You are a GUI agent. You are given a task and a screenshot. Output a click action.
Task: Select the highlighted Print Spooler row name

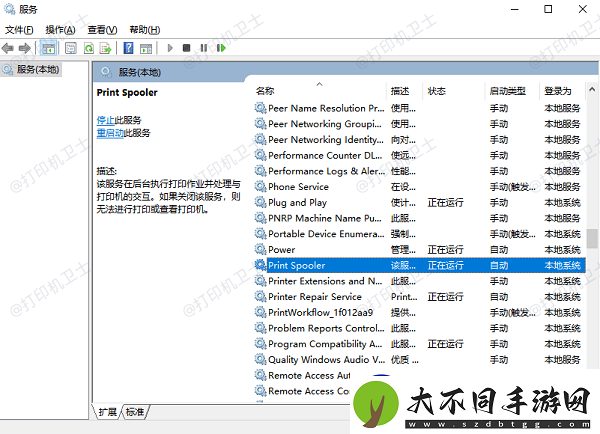click(x=297, y=265)
